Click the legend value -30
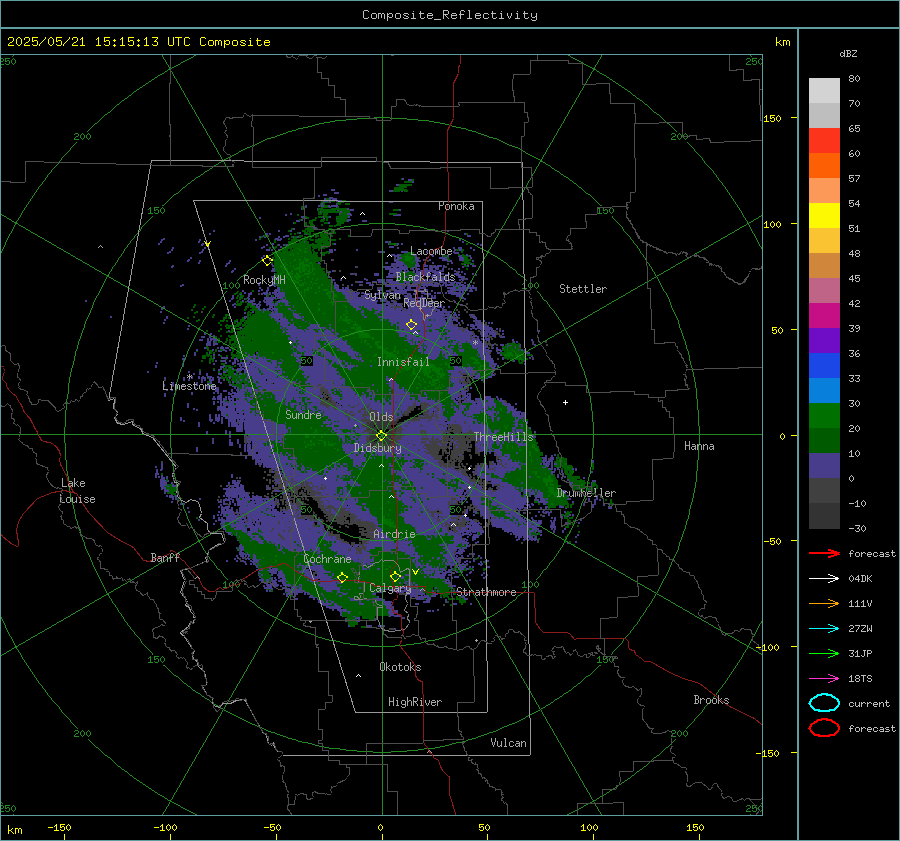 tap(857, 528)
